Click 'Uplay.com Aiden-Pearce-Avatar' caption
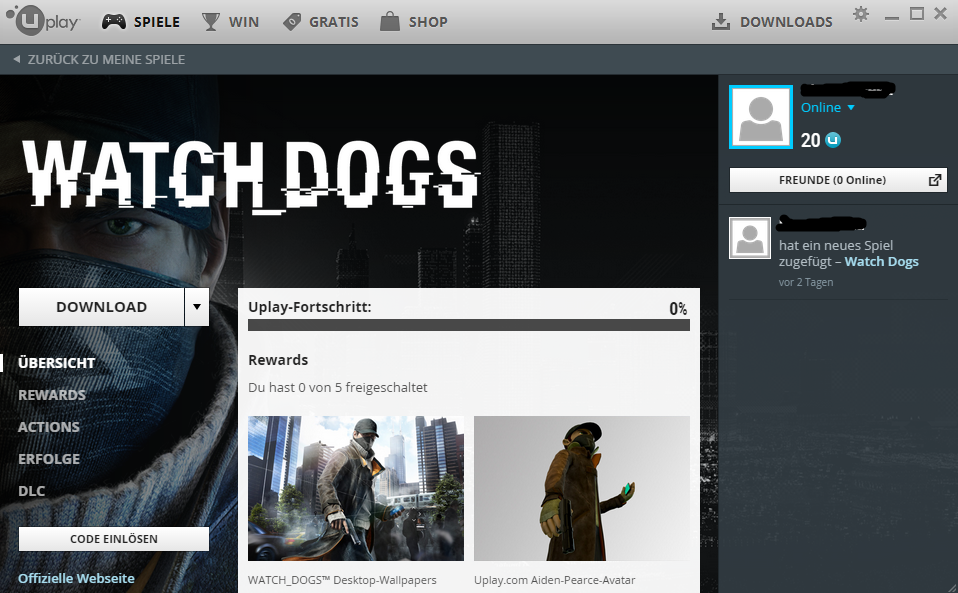Screen dimensions: 958x593 [x=555, y=580]
